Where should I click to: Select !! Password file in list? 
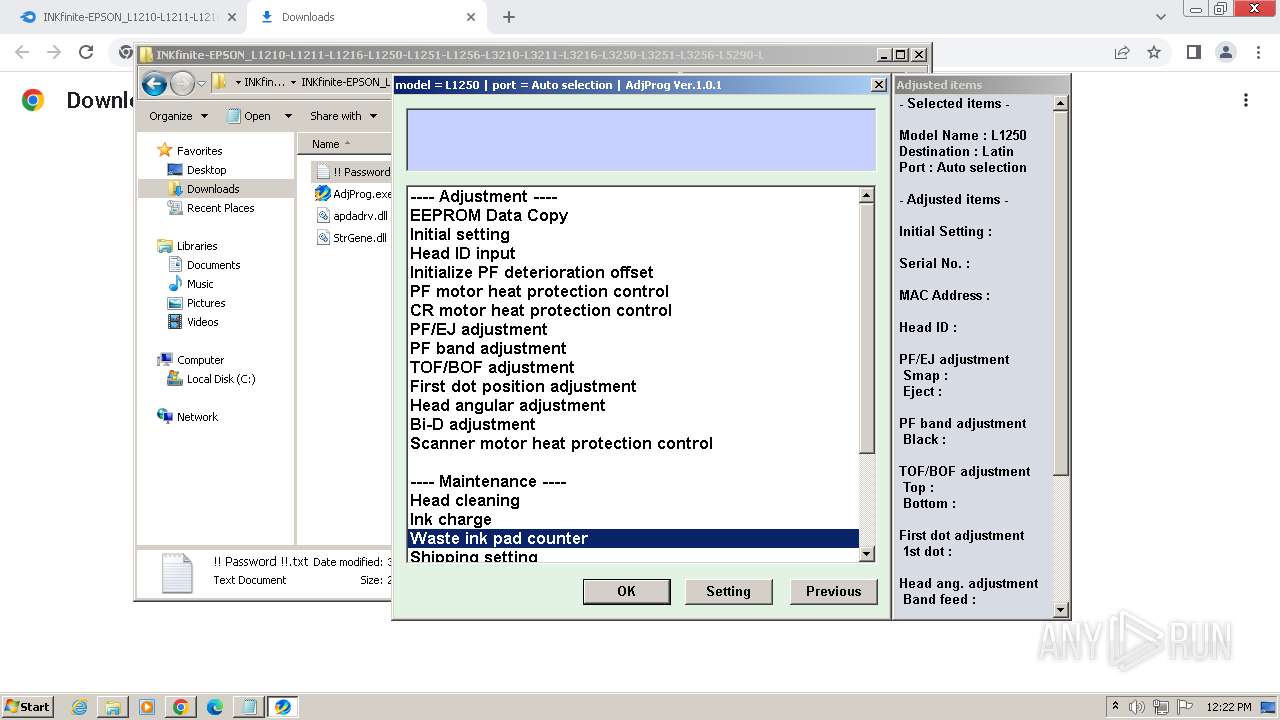[x=353, y=172]
